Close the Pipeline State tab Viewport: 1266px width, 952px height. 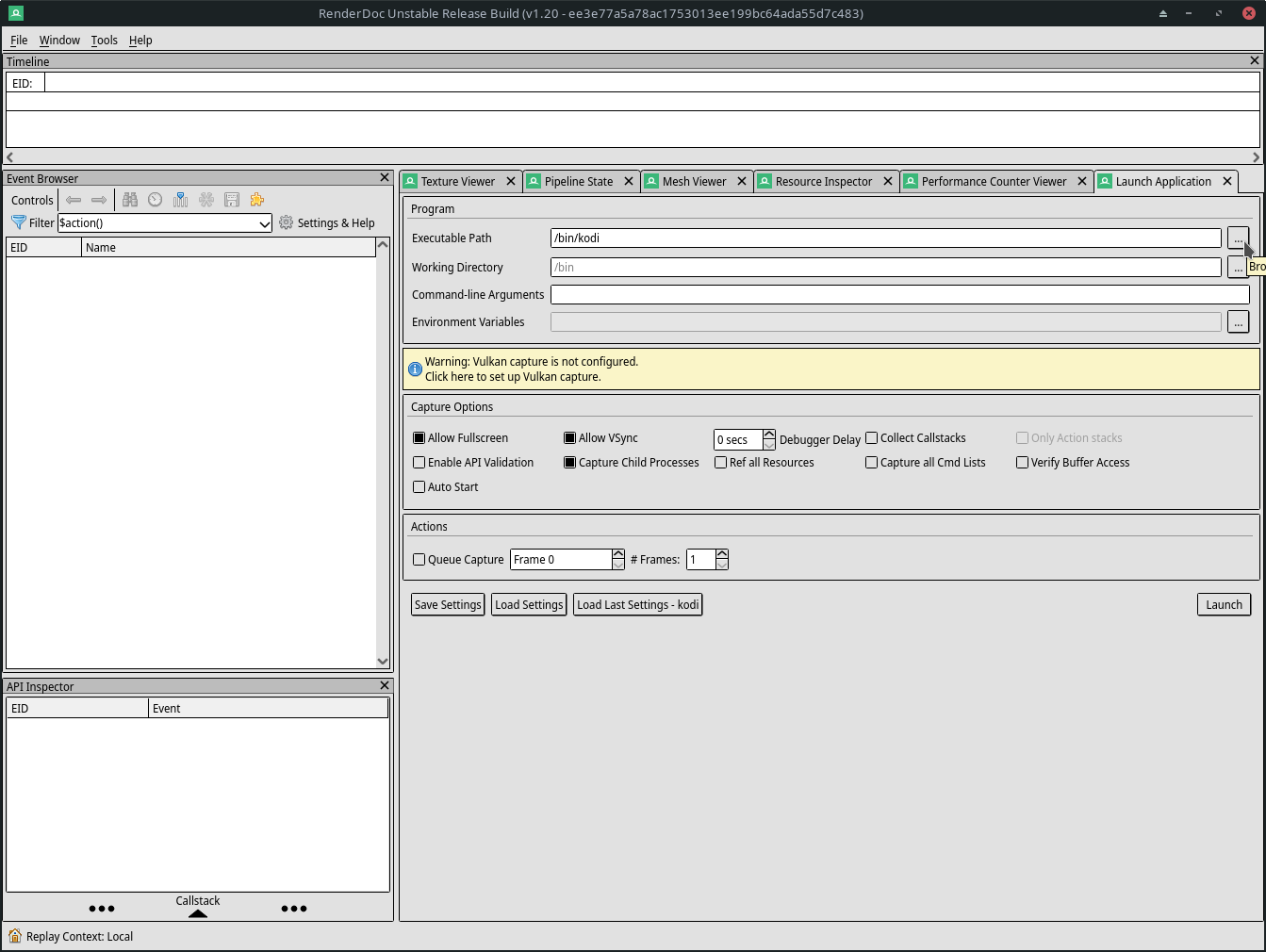coord(629,181)
